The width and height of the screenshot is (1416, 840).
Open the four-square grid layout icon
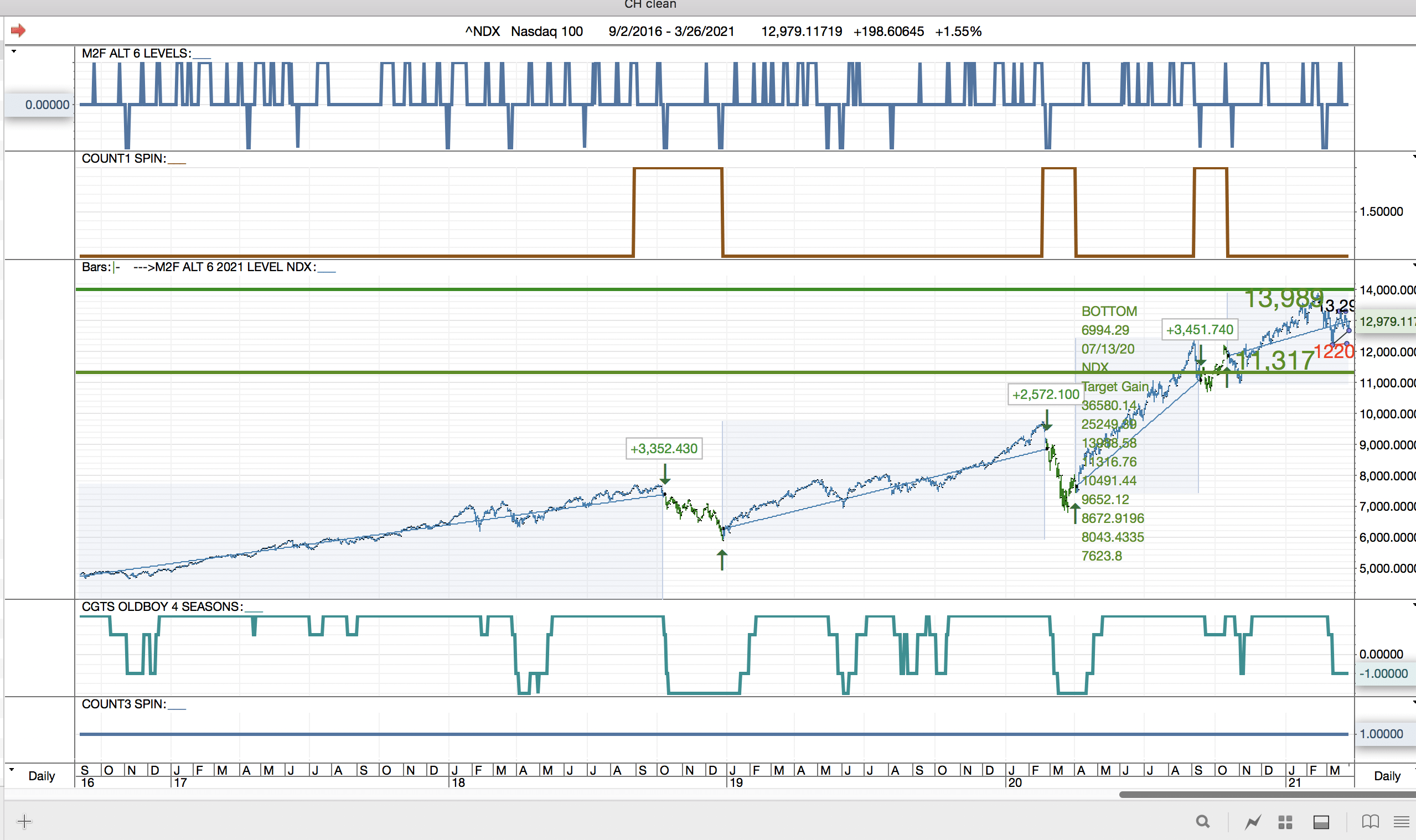click(1285, 822)
